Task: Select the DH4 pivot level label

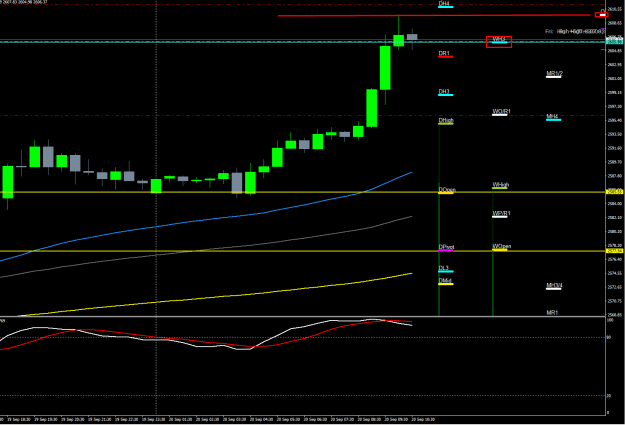Action: (444, 4)
